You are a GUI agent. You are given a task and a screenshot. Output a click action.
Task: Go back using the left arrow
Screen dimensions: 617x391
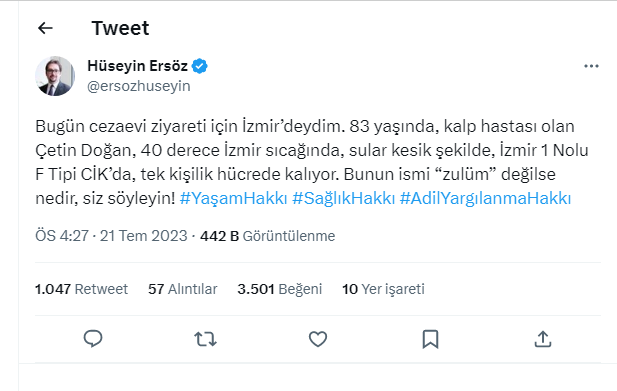45,28
